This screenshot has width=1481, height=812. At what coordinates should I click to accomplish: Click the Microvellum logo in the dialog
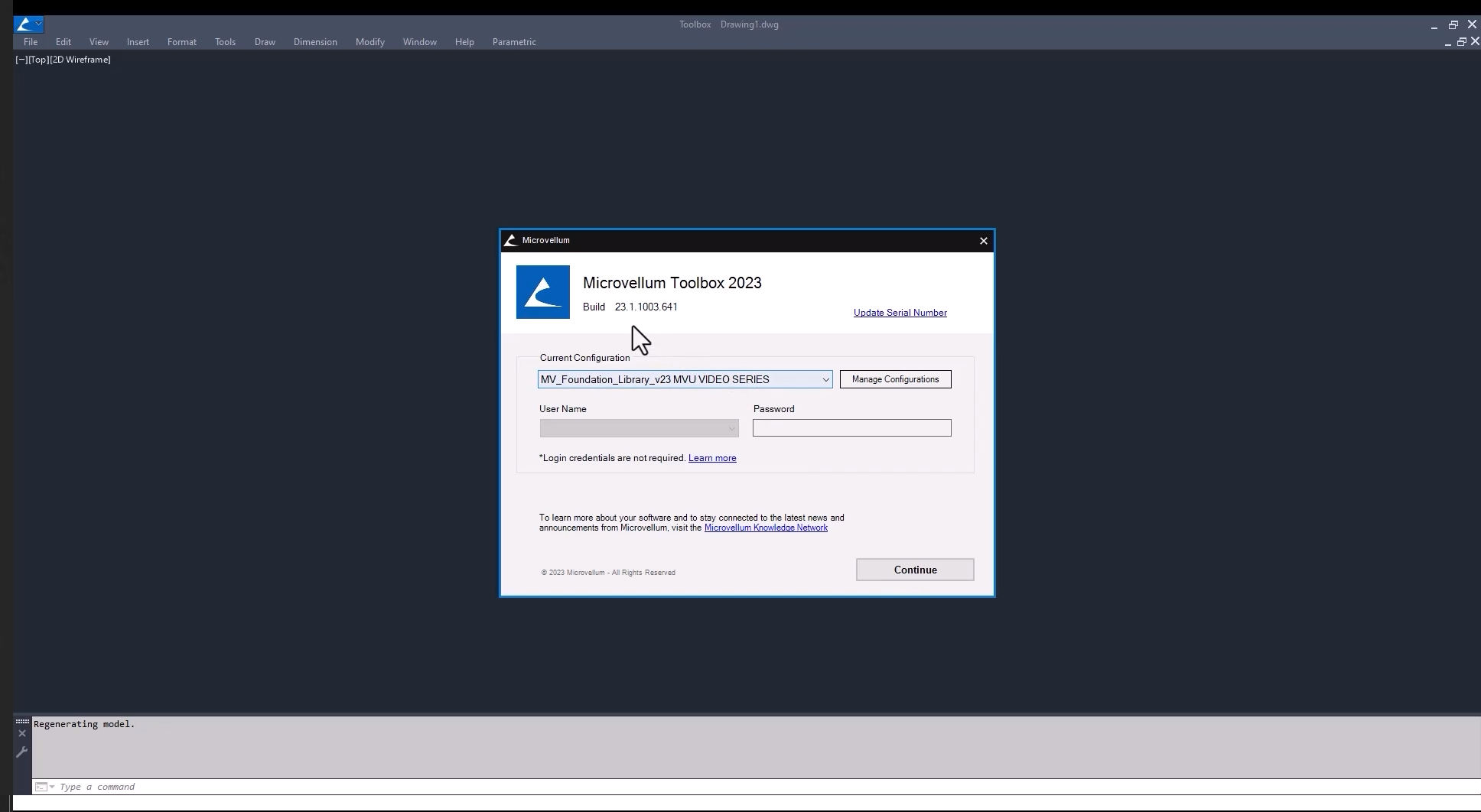click(x=543, y=292)
